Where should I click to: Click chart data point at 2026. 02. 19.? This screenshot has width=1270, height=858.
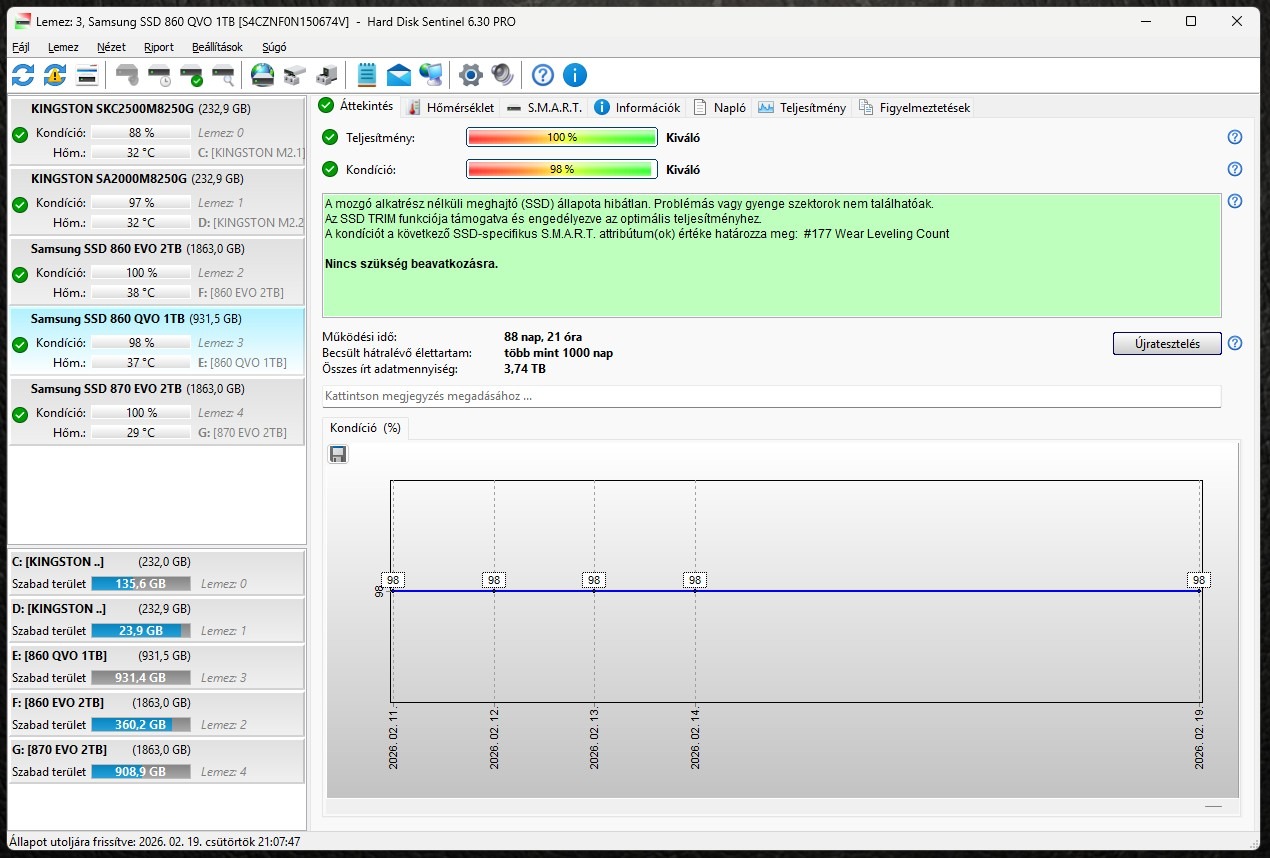pos(1199,591)
